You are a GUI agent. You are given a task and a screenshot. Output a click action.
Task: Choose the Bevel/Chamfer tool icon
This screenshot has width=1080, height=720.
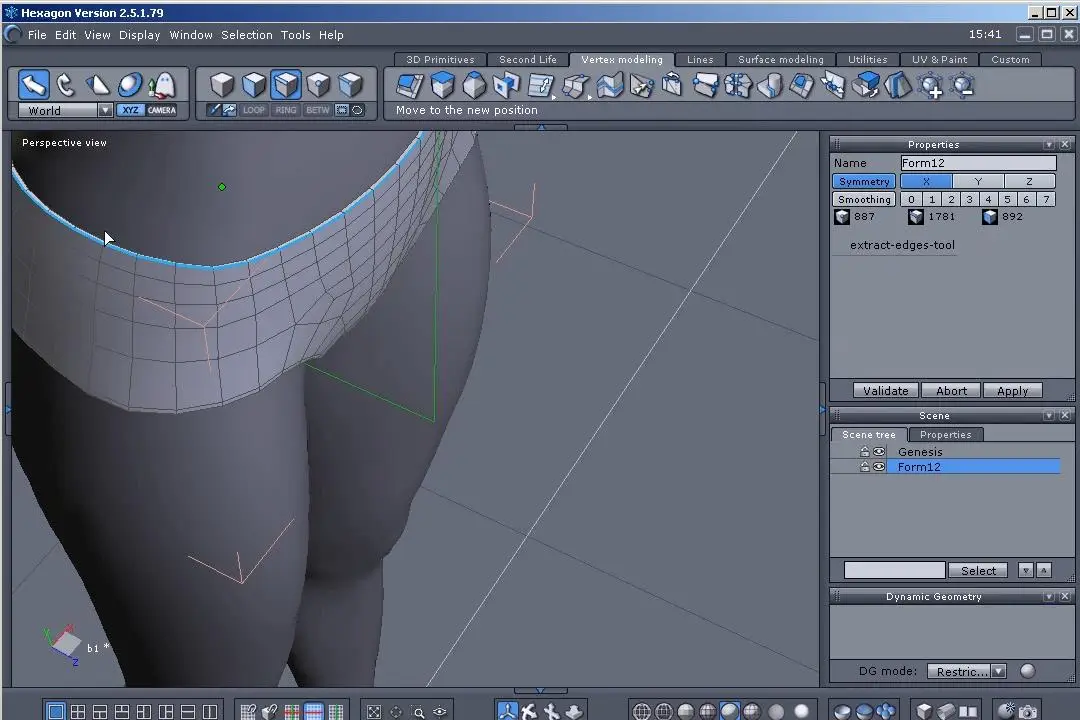click(474, 85)
